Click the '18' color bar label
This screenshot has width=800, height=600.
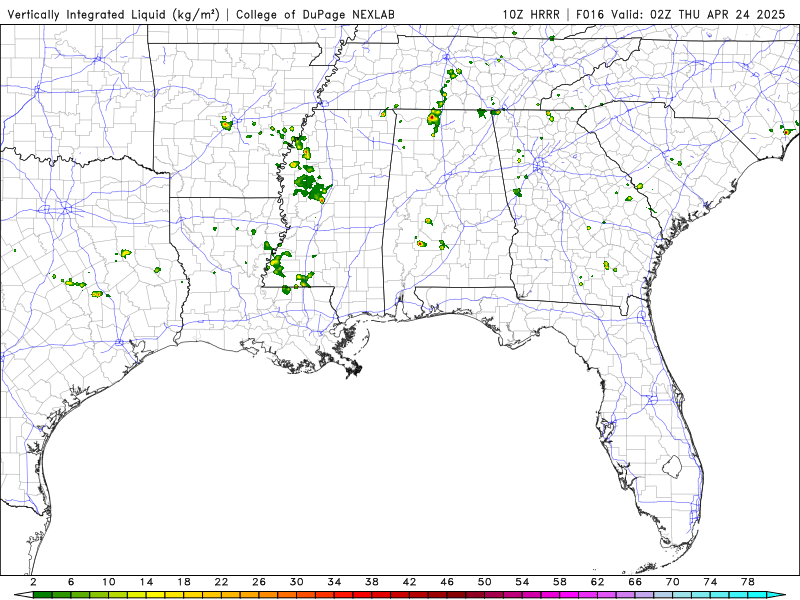click(184, 582)
